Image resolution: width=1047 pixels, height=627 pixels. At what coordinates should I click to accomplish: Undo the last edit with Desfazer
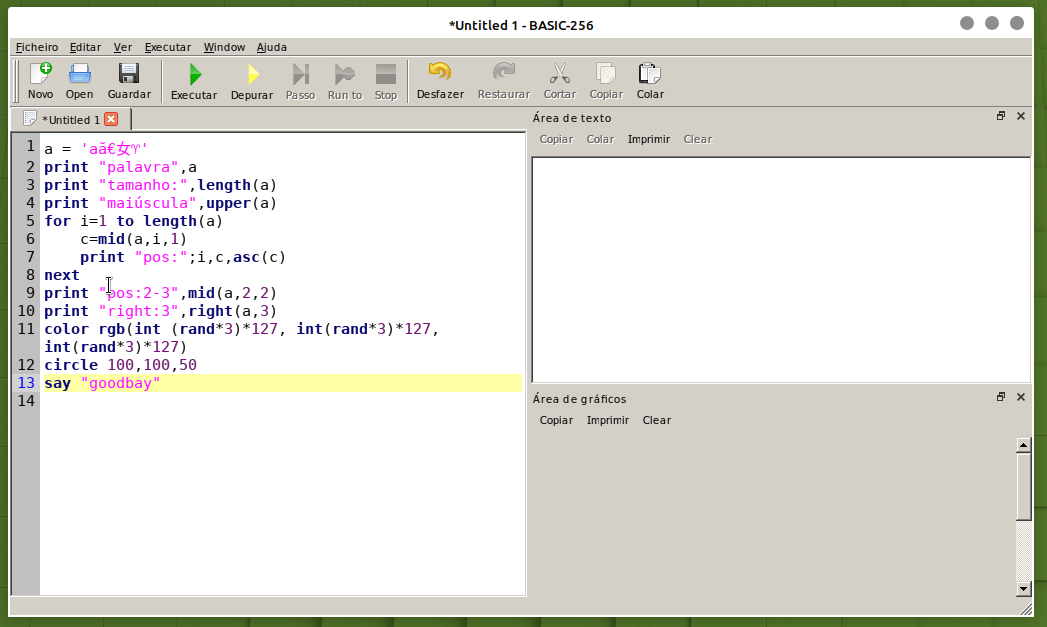click(x=440, y=81)
